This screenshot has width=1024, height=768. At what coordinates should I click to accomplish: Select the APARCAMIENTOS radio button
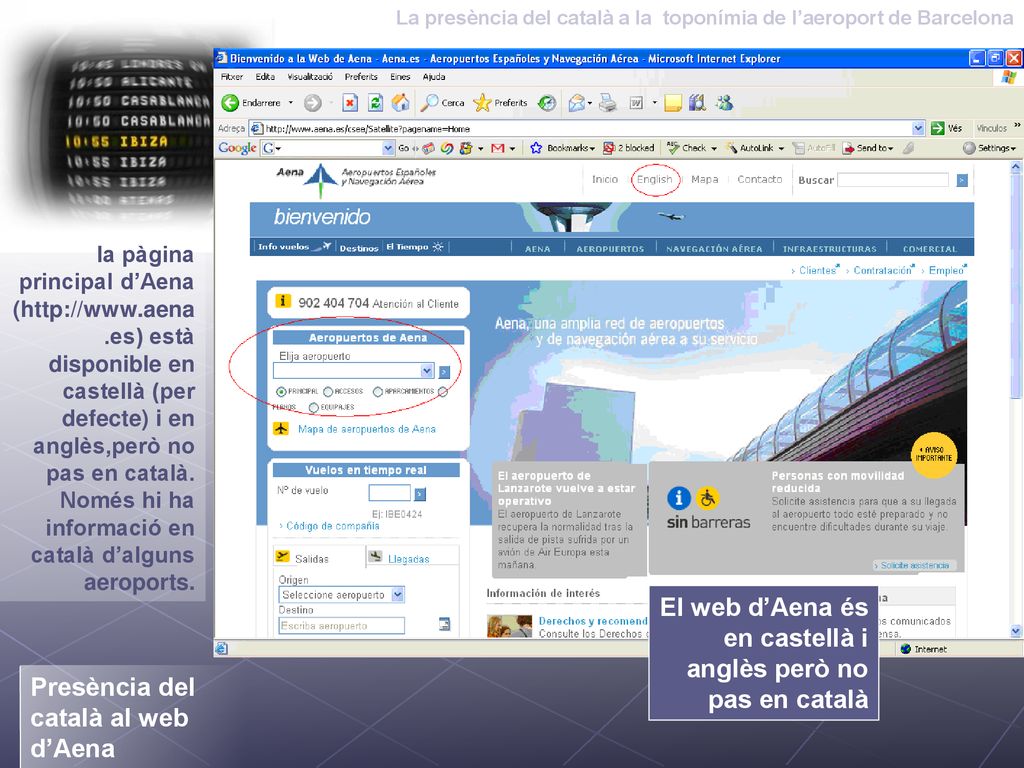[377, 392]
